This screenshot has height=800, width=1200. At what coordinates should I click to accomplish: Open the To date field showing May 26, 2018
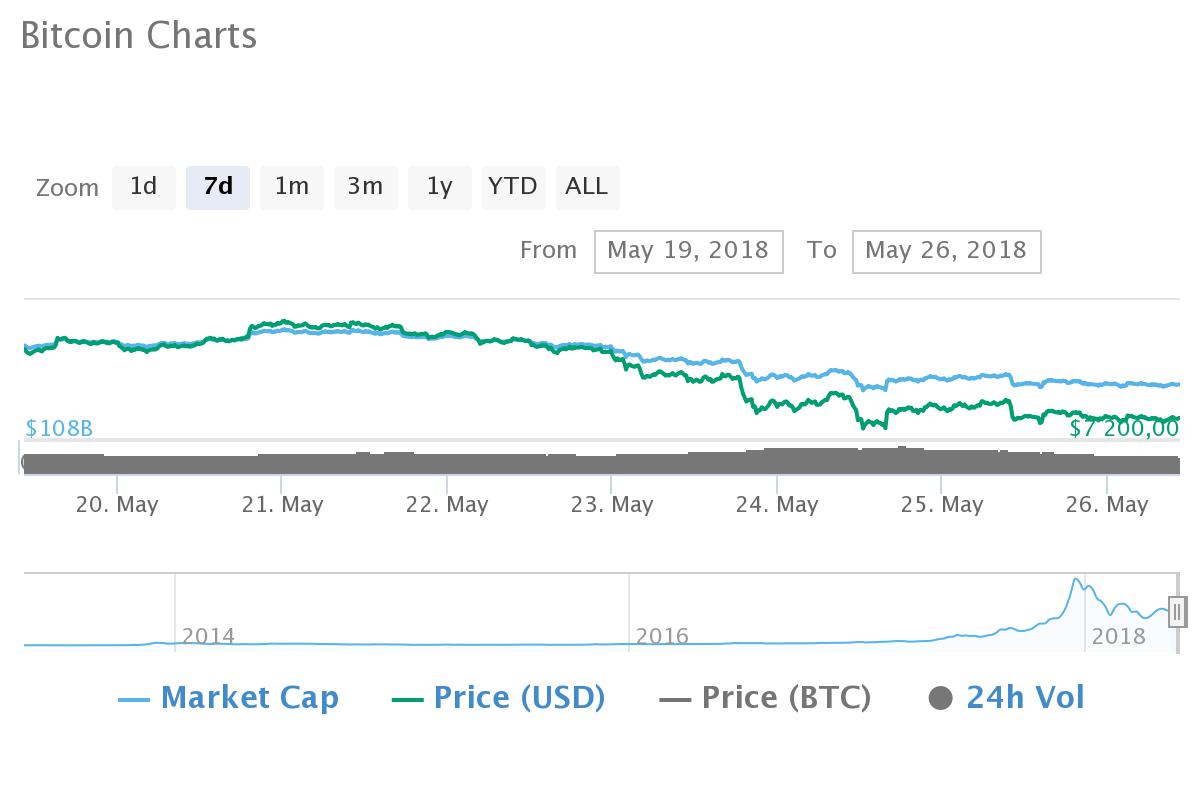[946, 251]
